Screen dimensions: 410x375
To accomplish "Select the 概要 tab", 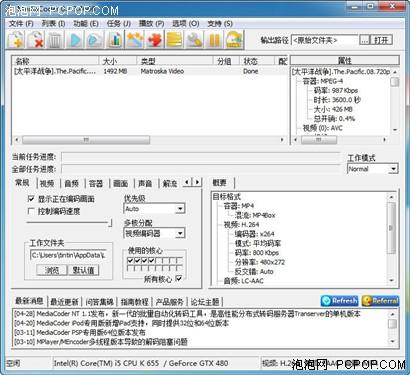I will pyautogui.click(x=219, y=183).
